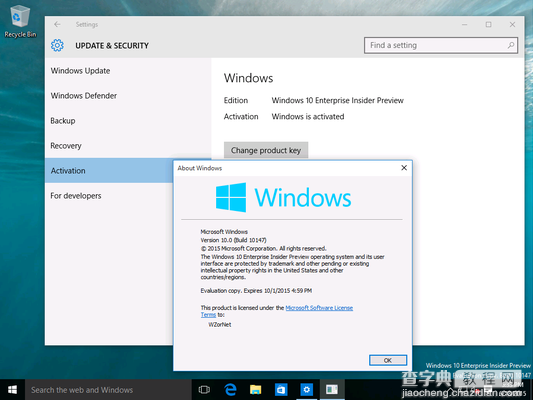Open the Recycle Bin desktop icon

tap(20, 21)
